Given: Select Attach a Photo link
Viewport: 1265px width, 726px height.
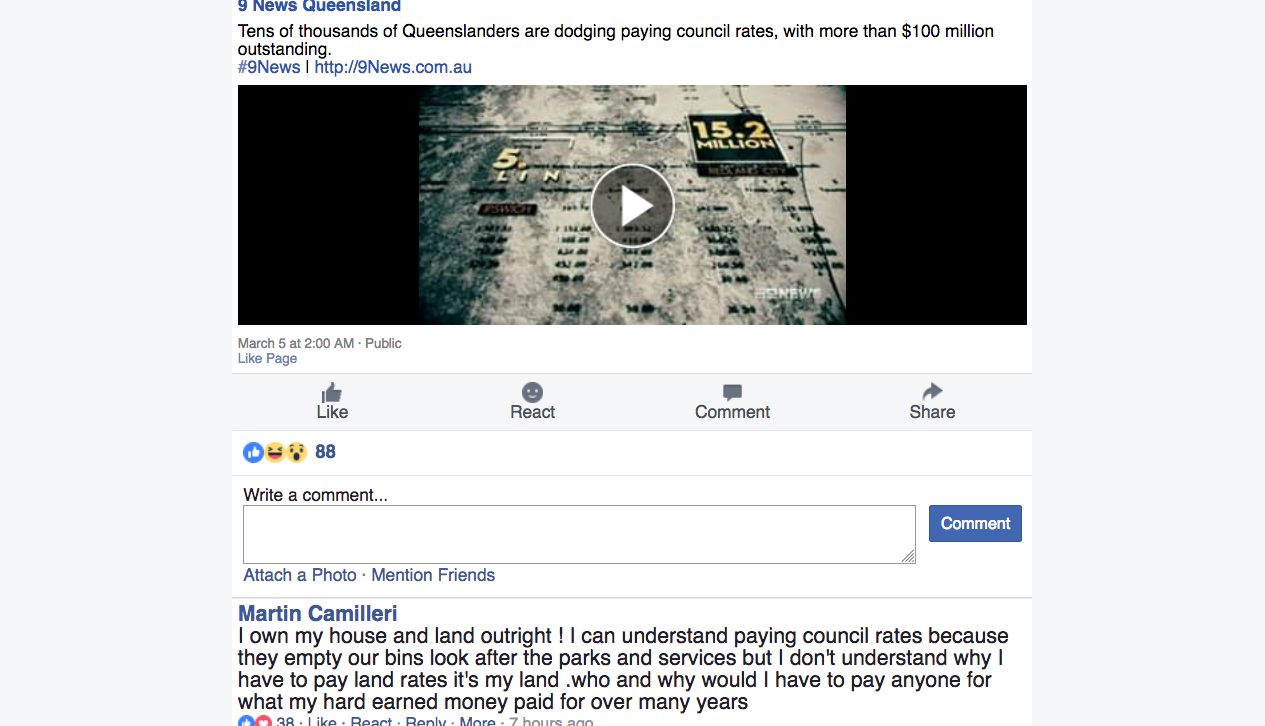Looking at the screenshot, I should 300,575.
